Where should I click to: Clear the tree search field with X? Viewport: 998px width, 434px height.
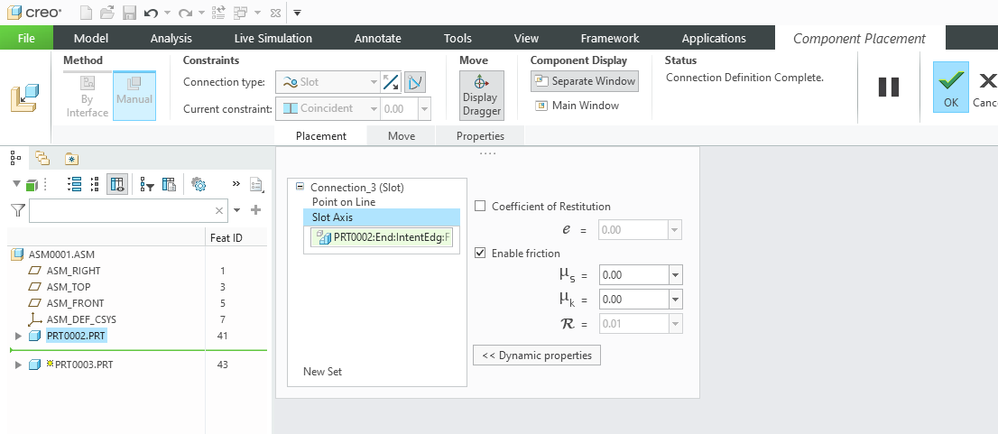click(x=219, y=211)
